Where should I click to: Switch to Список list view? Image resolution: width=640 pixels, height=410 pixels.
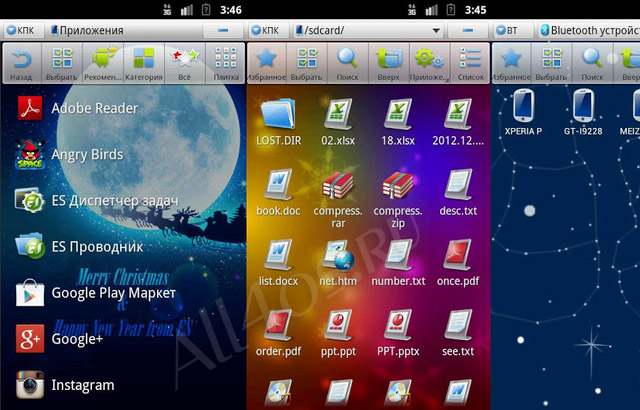(x=470, y=64)
